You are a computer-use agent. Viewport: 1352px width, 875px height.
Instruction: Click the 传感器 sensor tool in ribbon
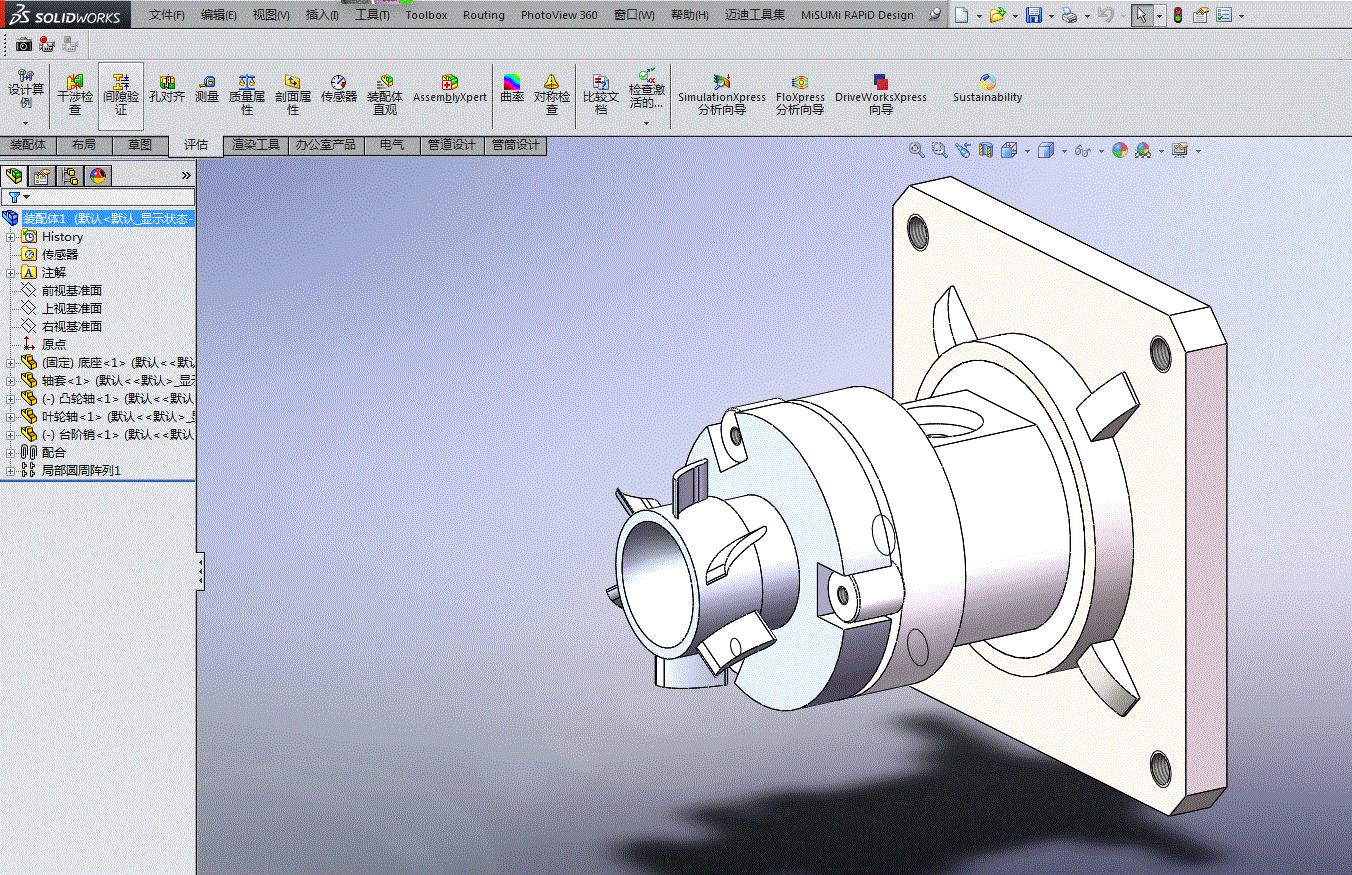coord(339,89)
